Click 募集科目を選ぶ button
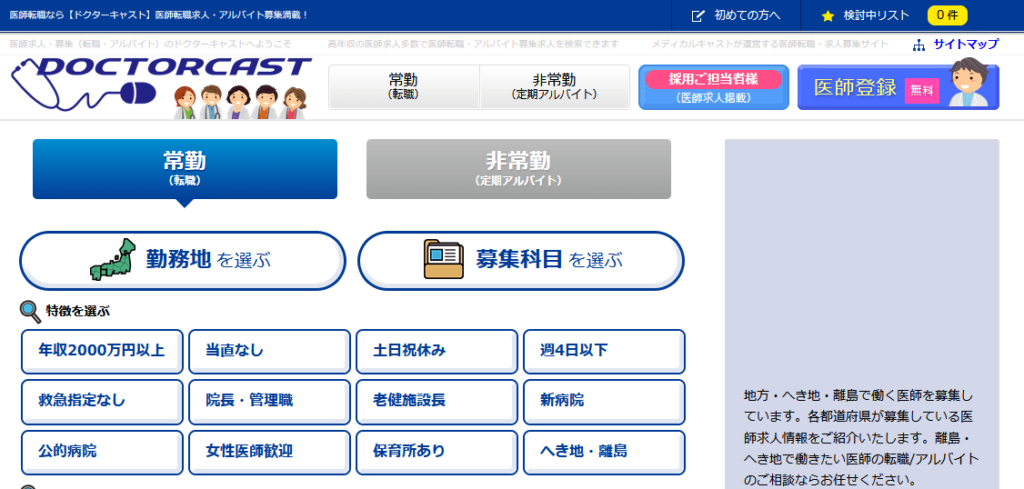Viewport: 1024px width, 489px height. pos(520,260)
